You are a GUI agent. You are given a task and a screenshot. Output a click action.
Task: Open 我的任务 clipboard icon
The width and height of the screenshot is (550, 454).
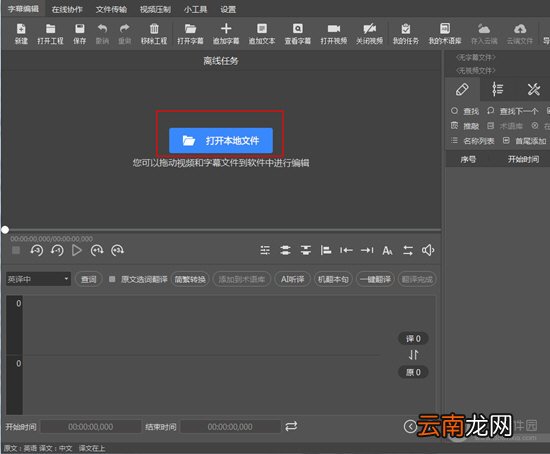click(x=406, y=34)
